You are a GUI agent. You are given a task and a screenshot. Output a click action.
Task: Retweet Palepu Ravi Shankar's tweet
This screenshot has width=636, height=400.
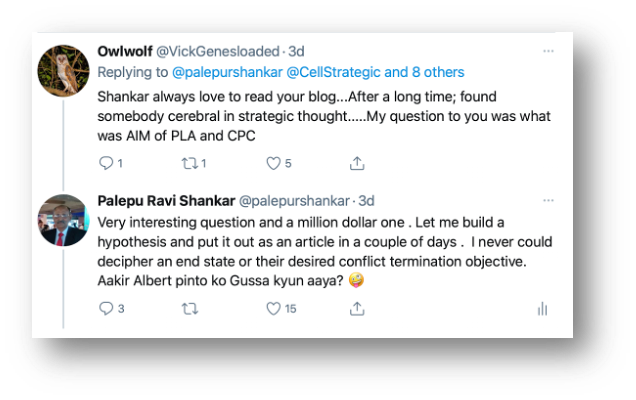pos(190,309)
